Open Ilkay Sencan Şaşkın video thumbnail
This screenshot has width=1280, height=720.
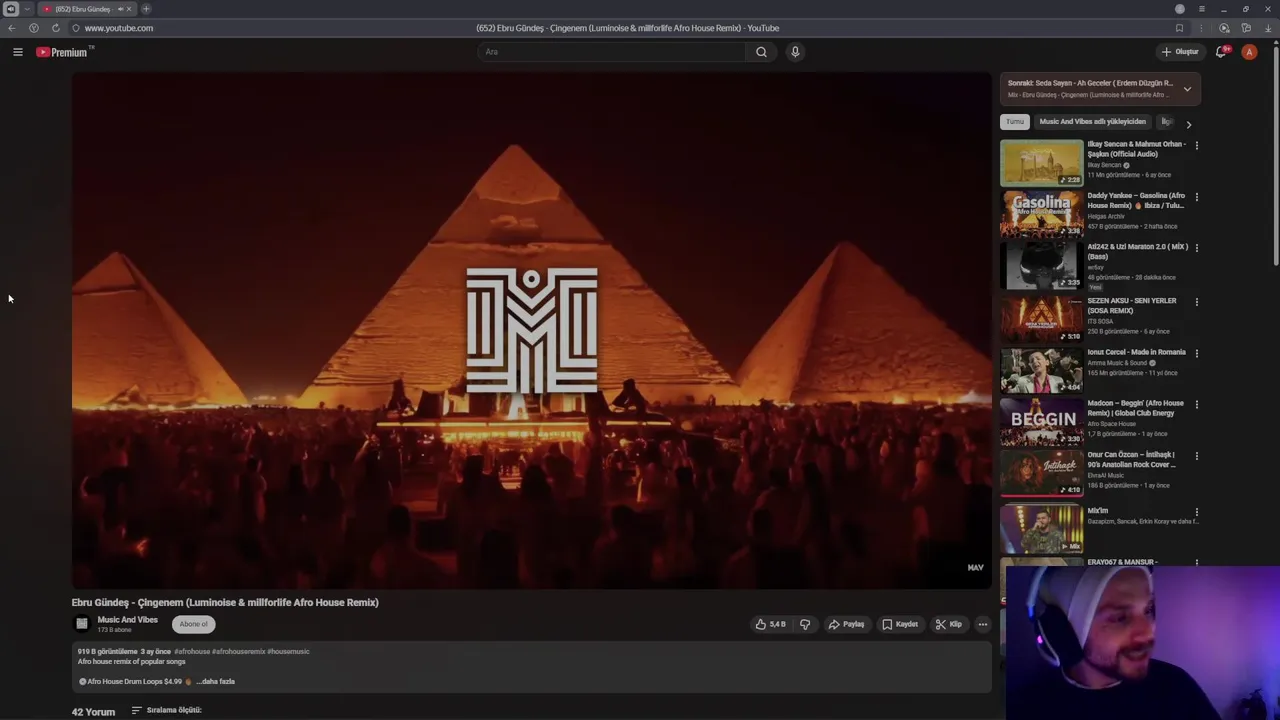tap(1041, 163)
